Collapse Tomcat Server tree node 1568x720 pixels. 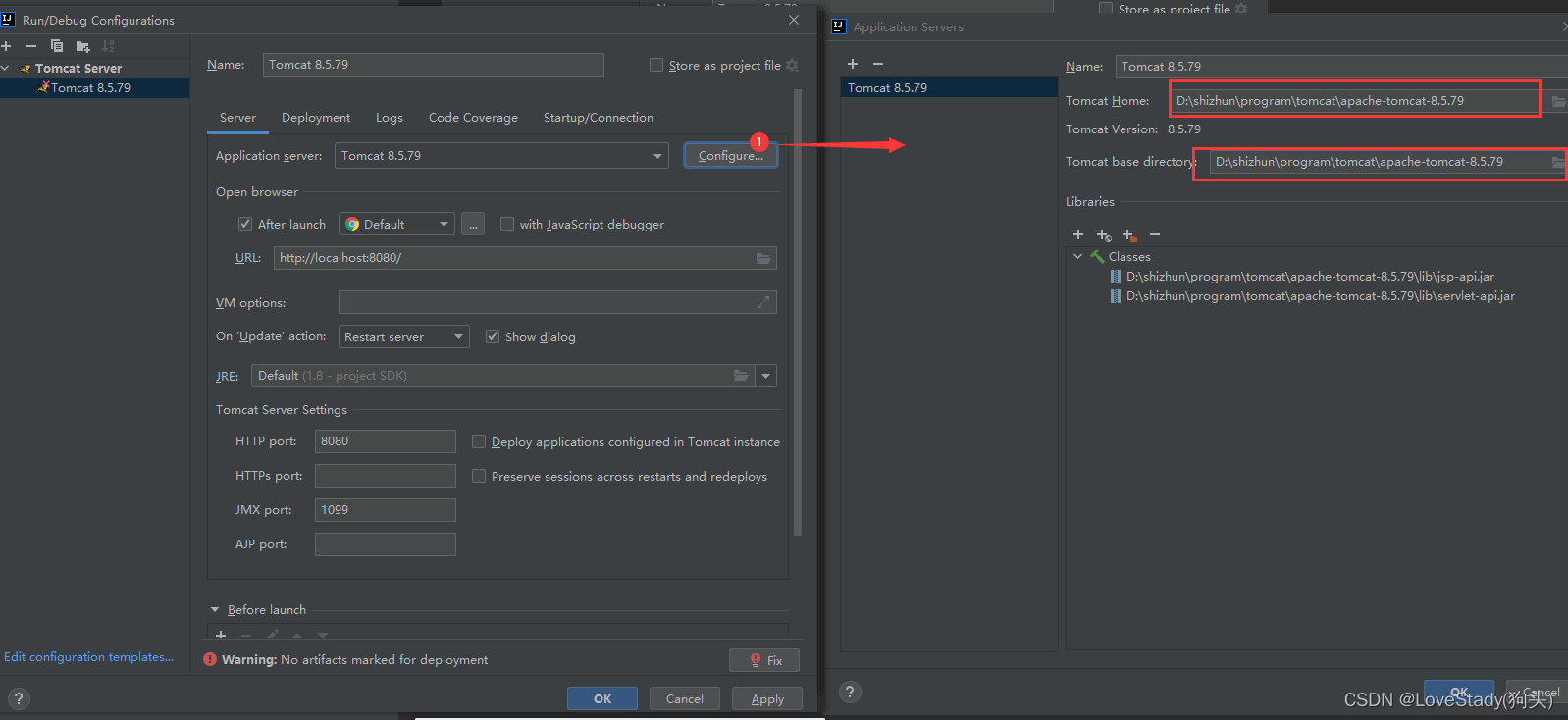coord(6,68)
